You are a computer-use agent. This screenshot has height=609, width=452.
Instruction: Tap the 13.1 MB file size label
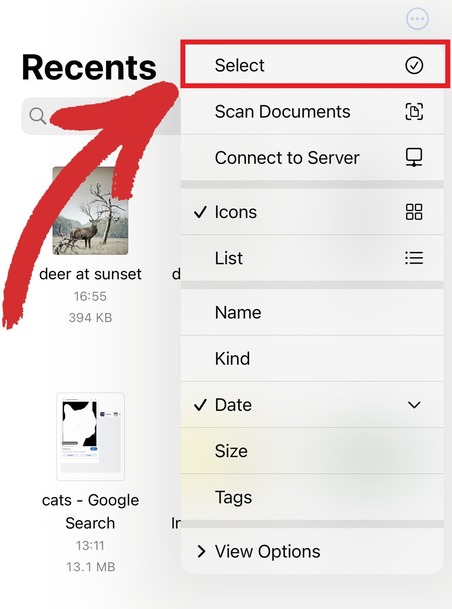[90, 567]
